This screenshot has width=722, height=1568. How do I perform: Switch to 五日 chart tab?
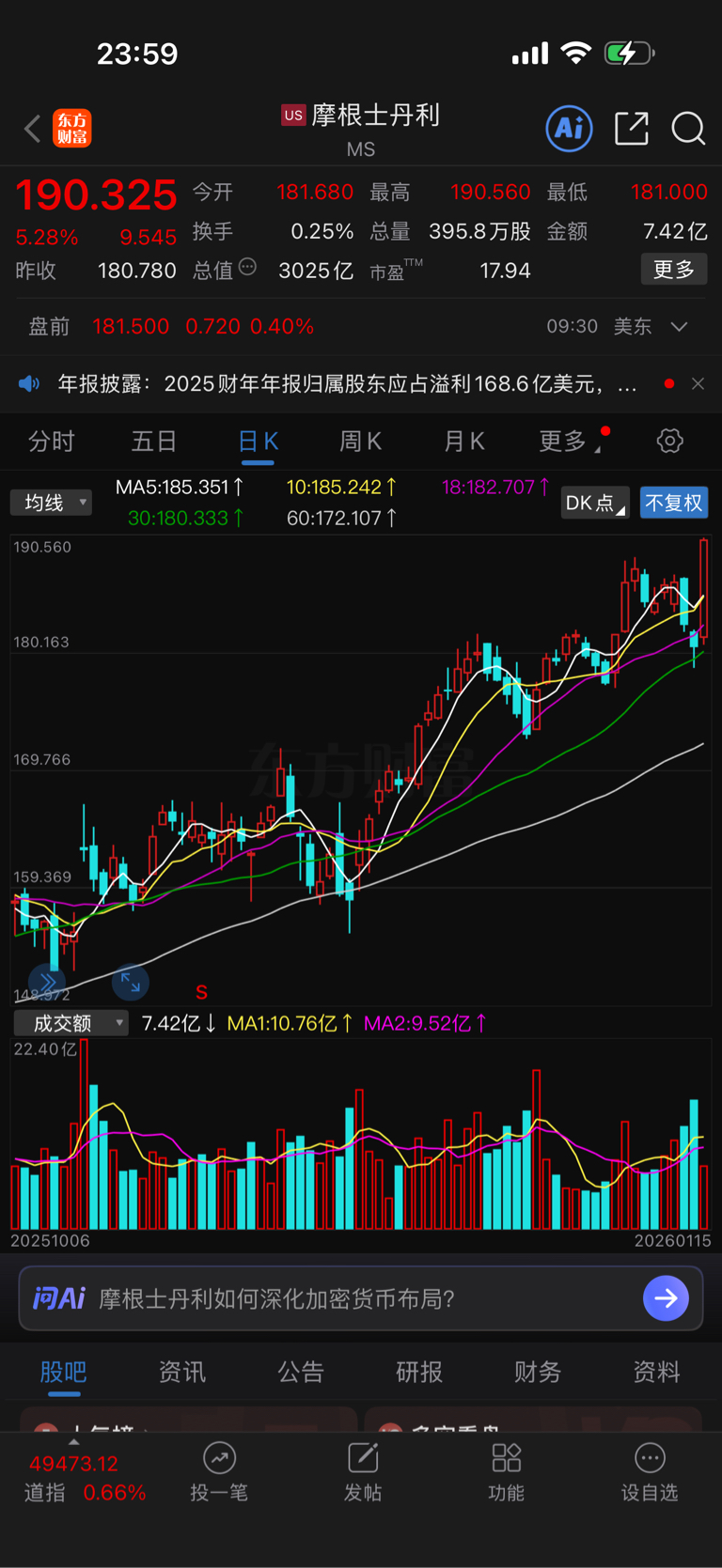tap(154, 441)
